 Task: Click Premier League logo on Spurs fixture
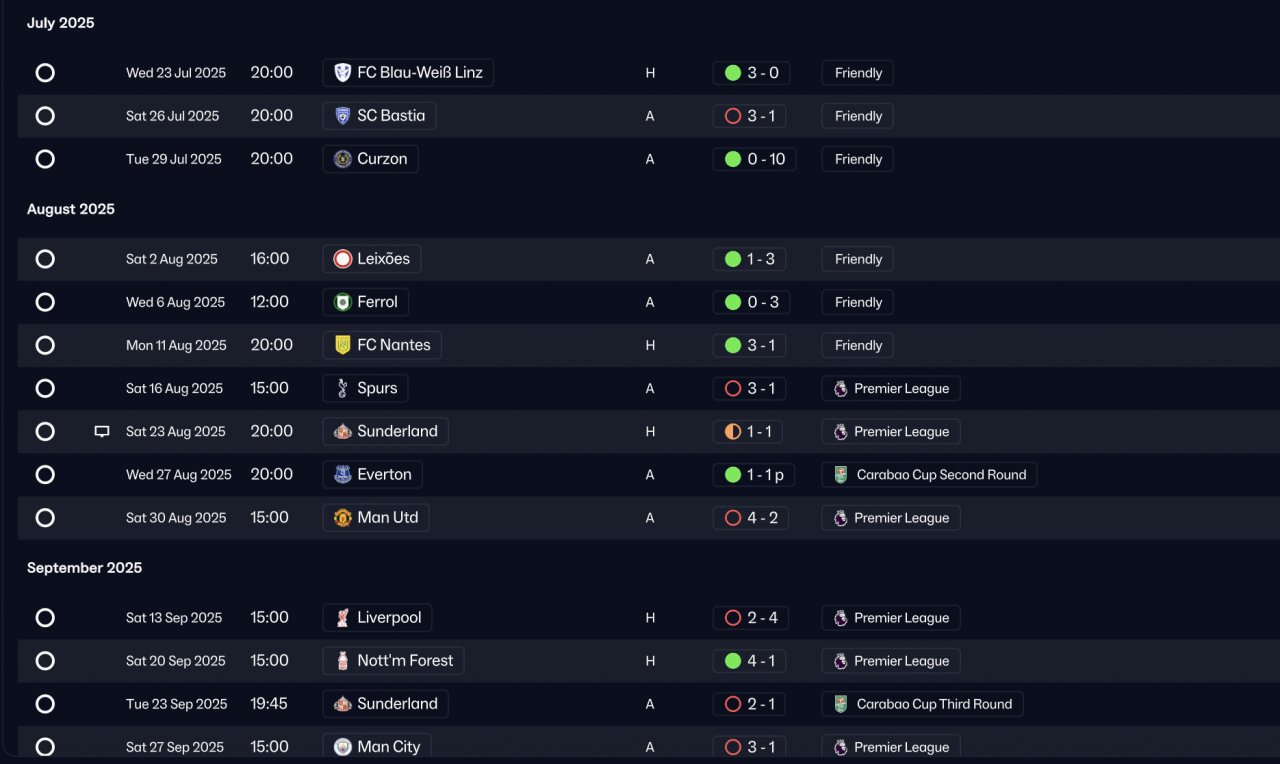[840, 389]
